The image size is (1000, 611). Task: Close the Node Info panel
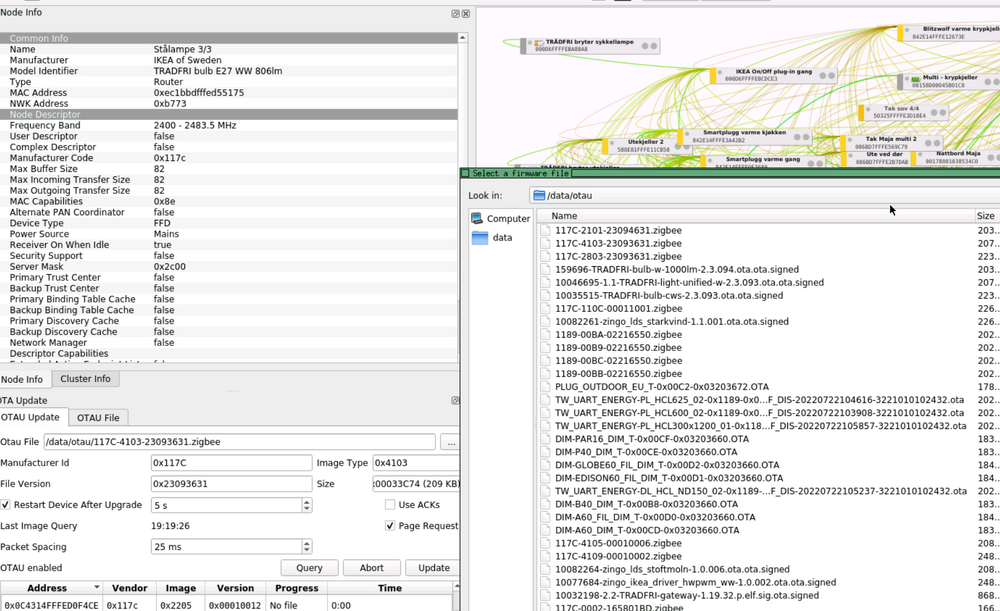click(467, 14)
